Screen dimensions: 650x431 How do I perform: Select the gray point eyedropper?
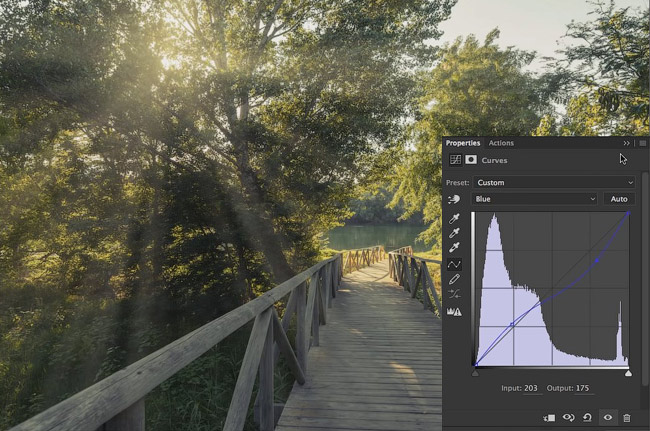click(x=454, y=233)
